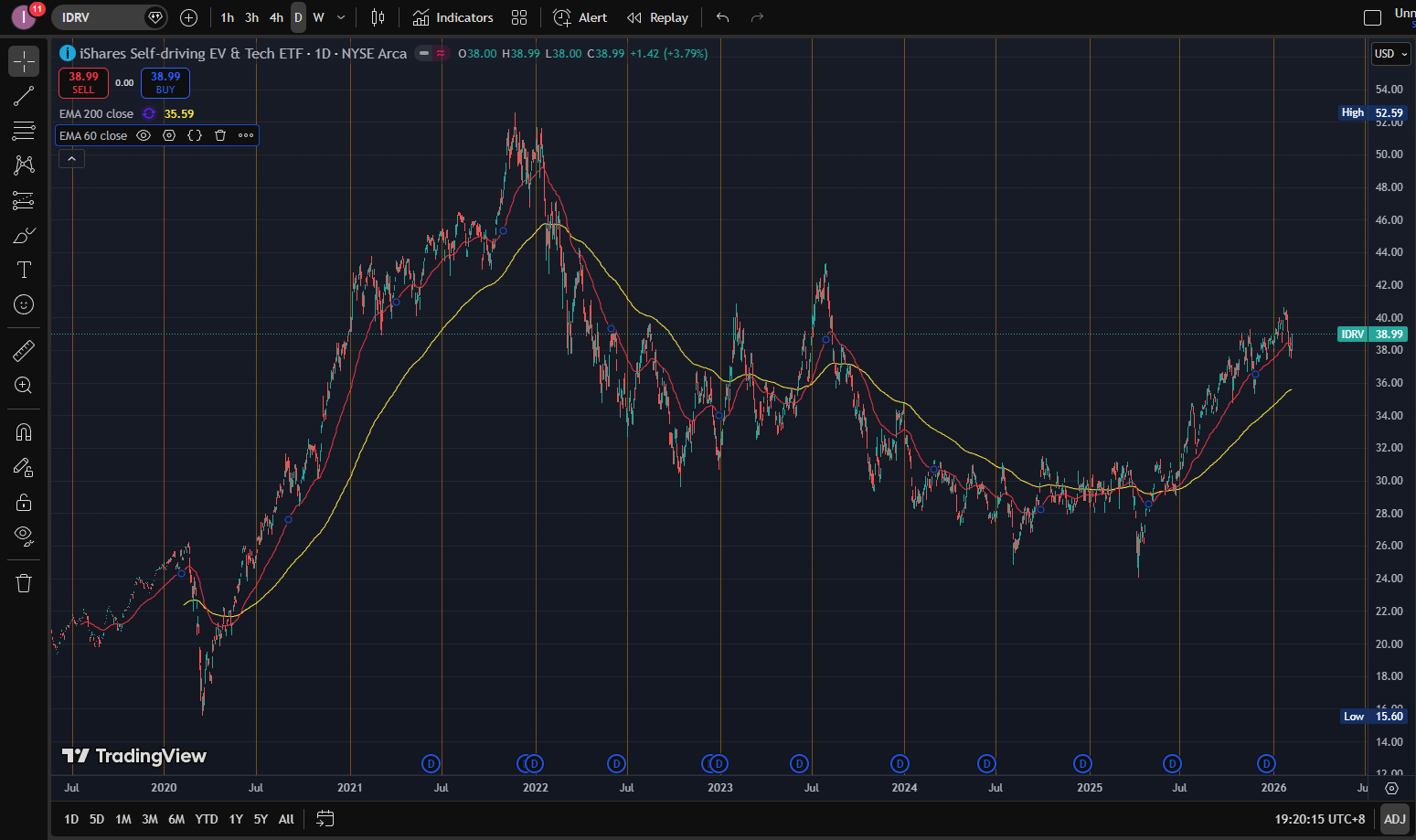The image size is (1416, 840).
Task: Open the Fibonacci retracement tool
Action: pyautogui.click(x=24, y=131)
